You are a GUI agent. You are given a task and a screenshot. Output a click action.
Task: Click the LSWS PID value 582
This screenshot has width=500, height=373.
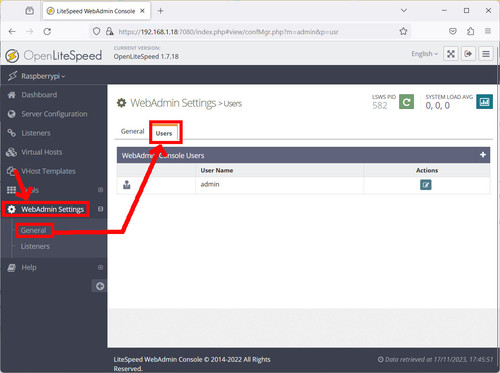pyautogui.click(x=380, y=106)
